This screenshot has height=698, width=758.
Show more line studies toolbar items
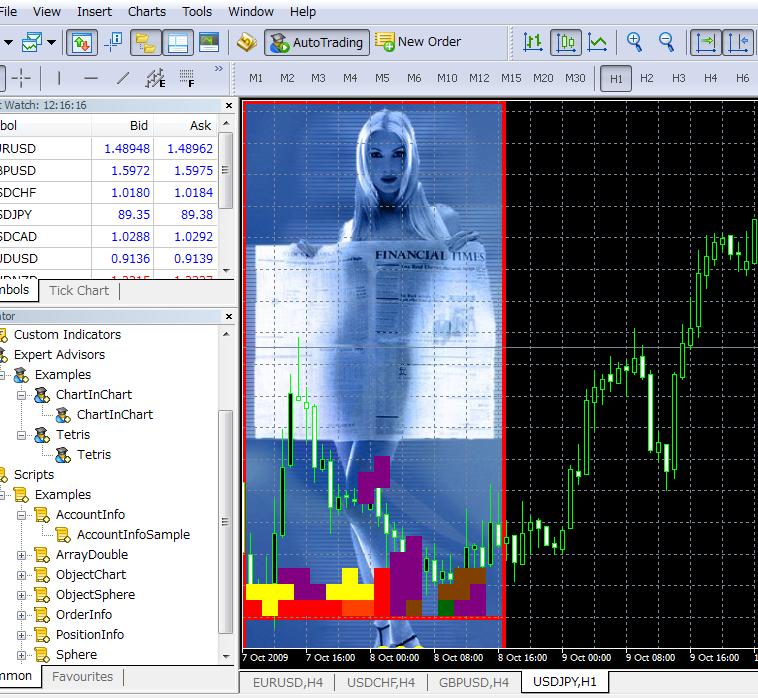point(219,69)
